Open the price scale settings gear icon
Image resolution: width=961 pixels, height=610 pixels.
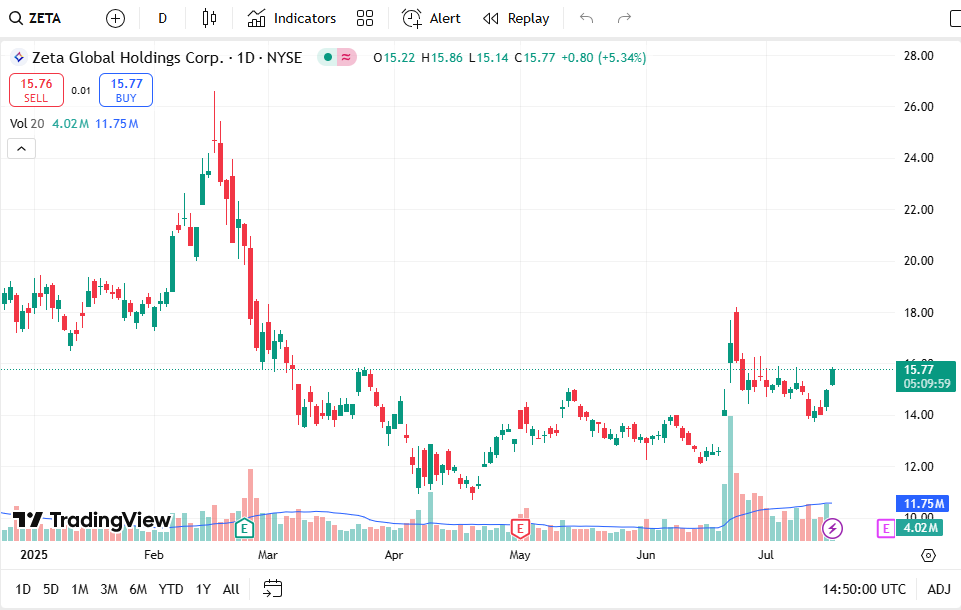(929, 555)
